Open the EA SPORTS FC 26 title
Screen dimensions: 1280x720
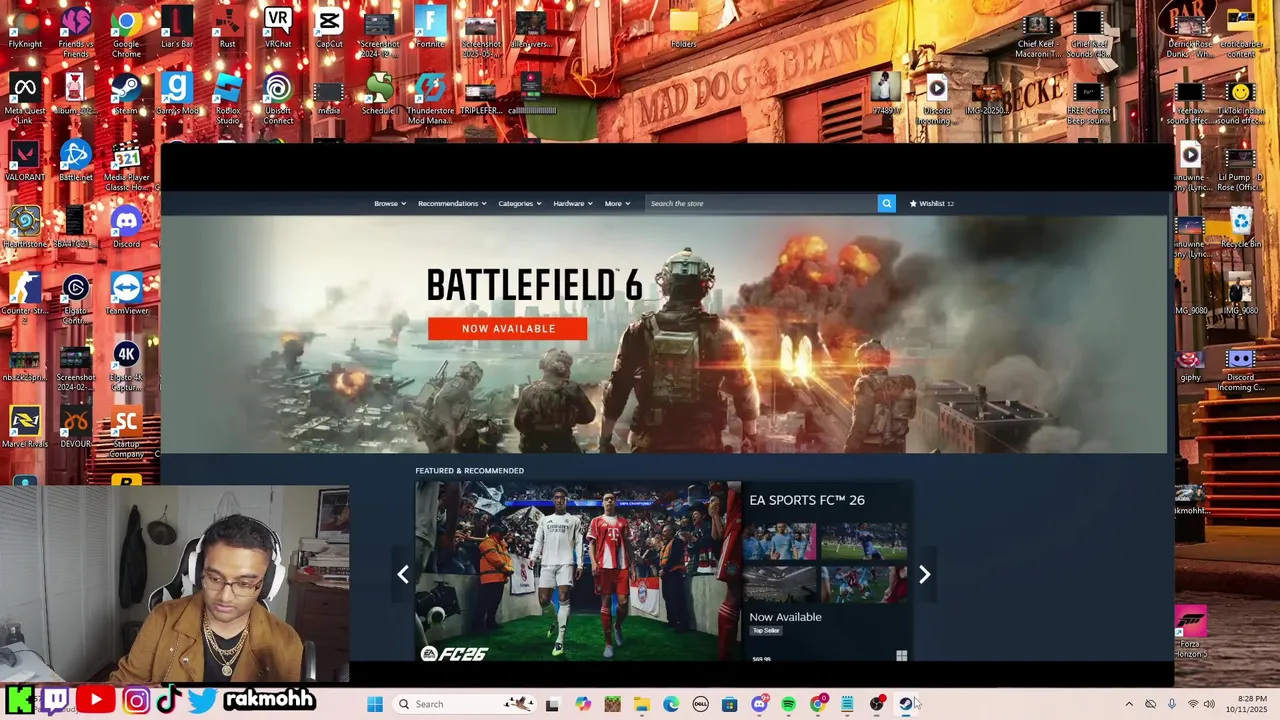click(807, 500)
